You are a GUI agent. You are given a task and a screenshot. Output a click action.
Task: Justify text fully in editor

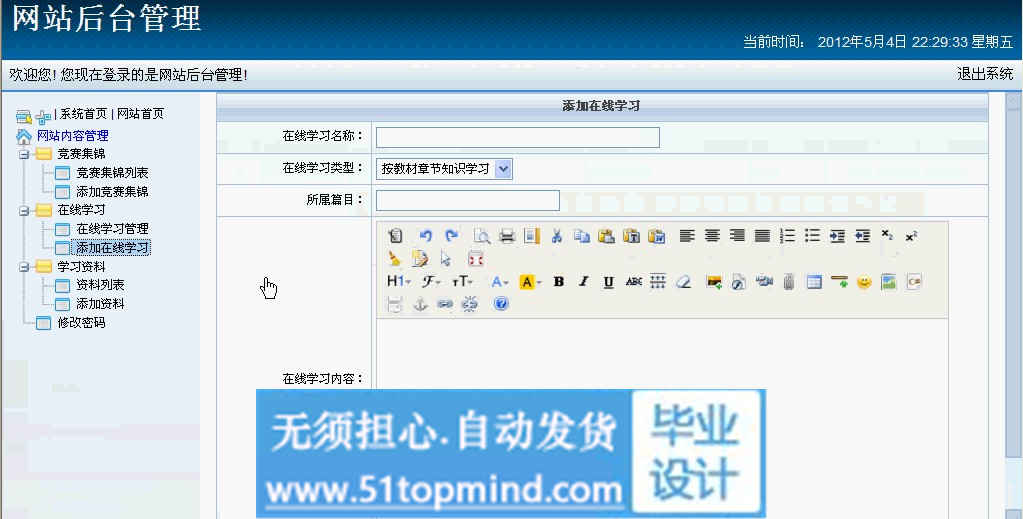[762, 236]
